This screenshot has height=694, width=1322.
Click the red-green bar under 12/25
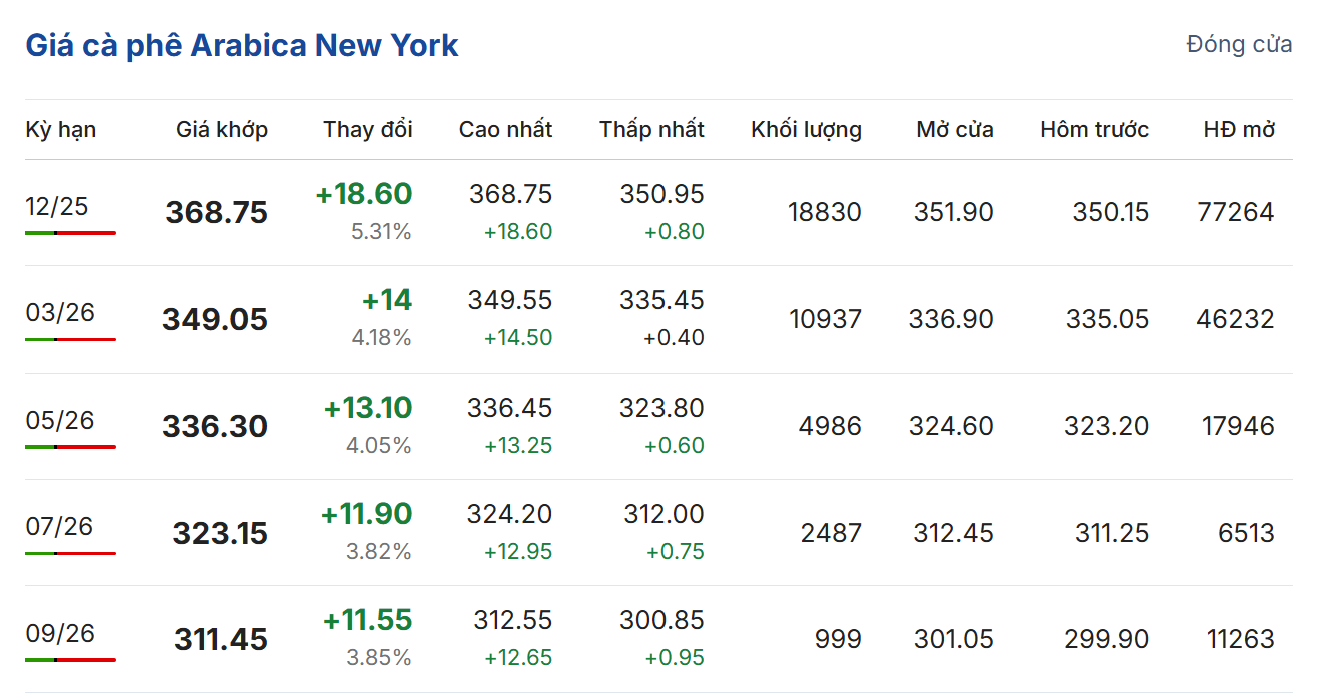point(70,233)
